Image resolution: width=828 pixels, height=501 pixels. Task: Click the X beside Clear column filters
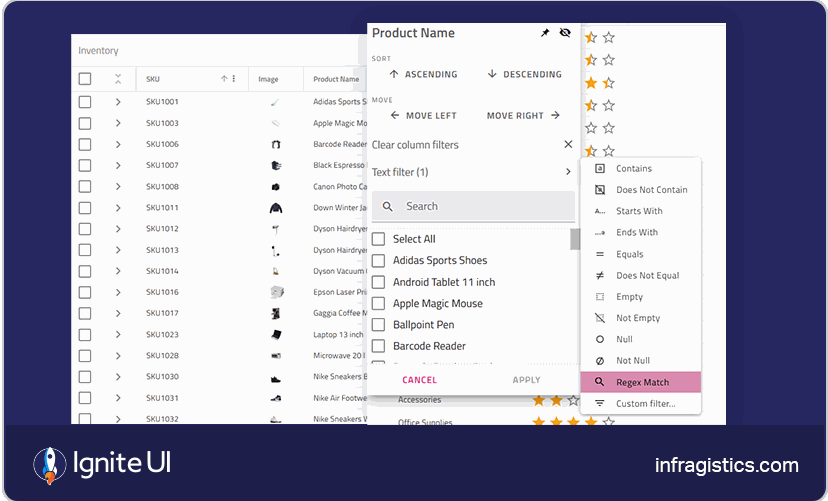[x=568, y=145]
